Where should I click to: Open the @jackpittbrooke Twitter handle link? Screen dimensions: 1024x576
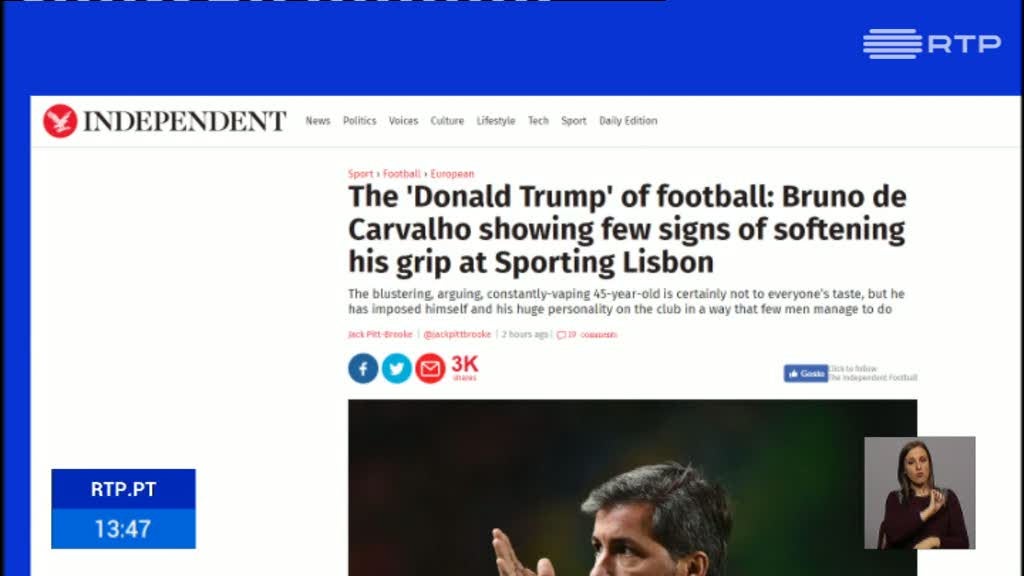(457, 334)
